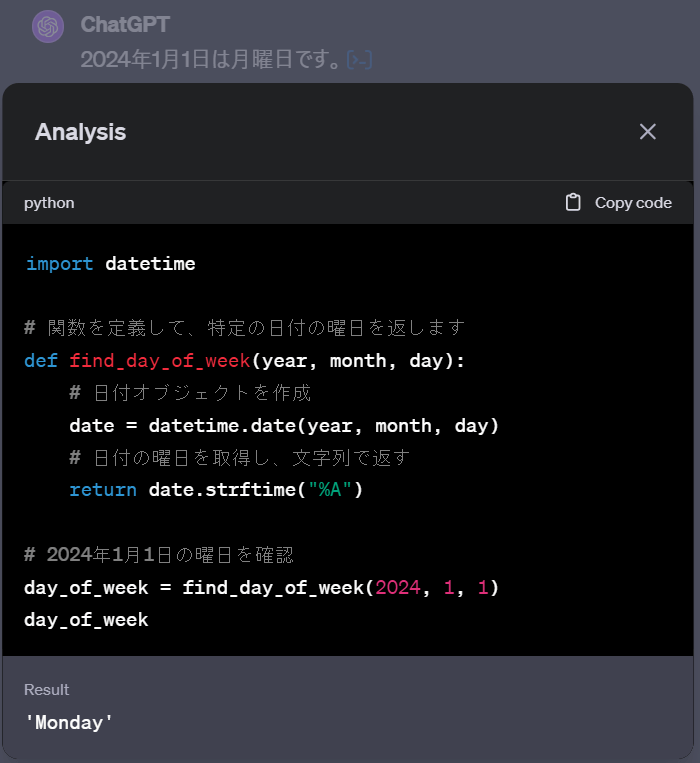This screenshot has width=700, height=763.
Task: Click the python language label
Action: [x=49, y=203]
